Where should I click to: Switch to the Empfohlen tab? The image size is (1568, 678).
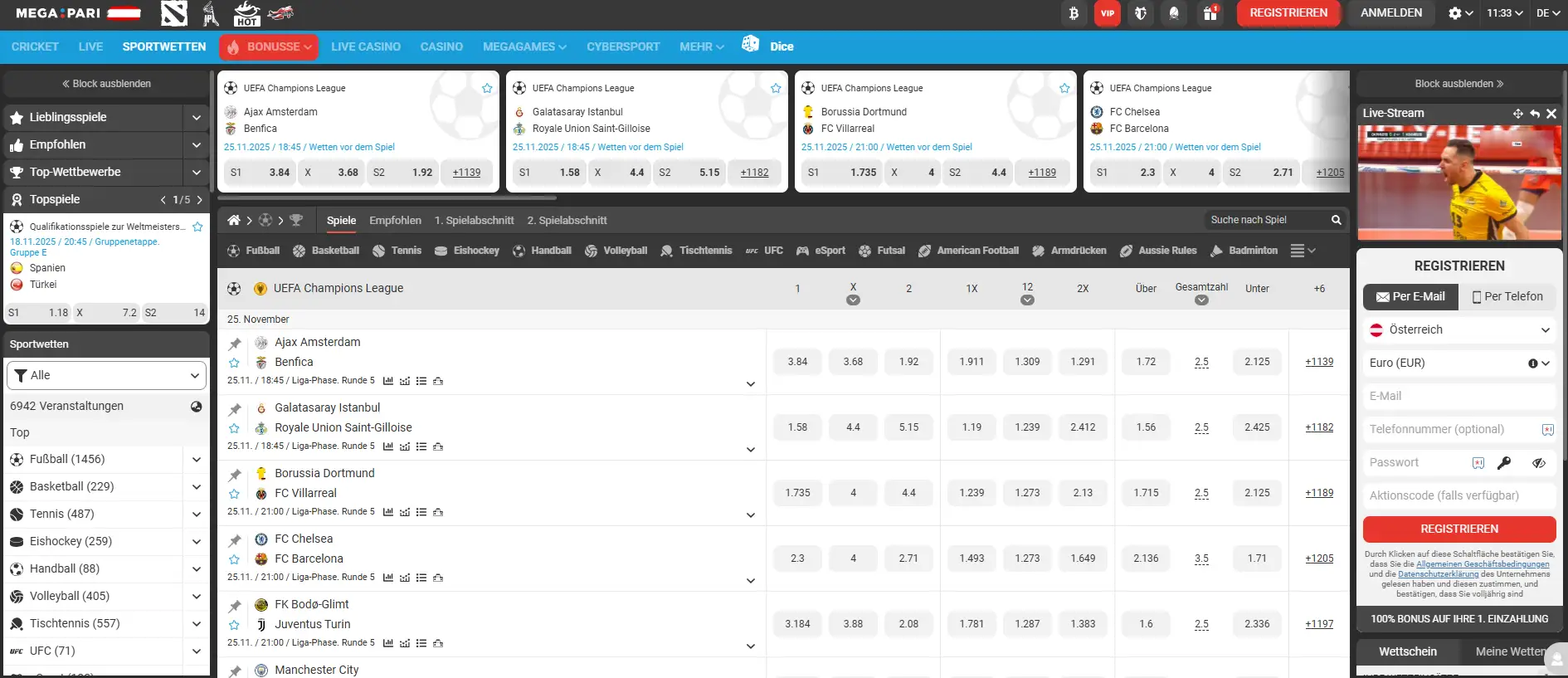point(395,220)
